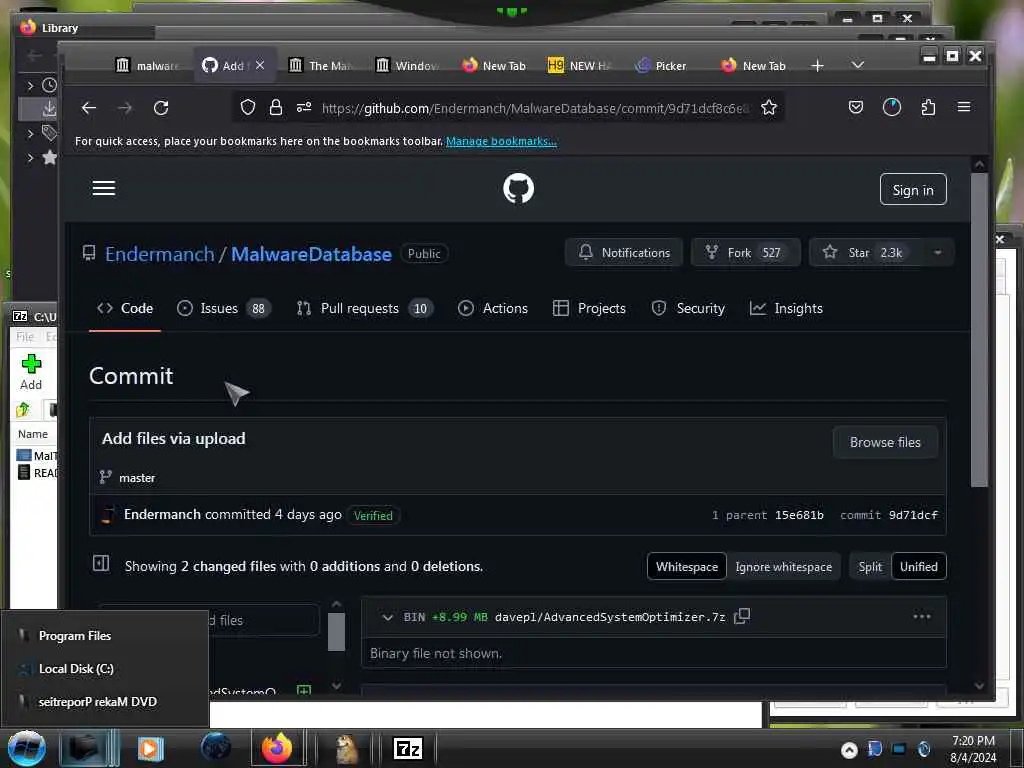Go to GitHub home via Octocat logo
The height and width of the screenshot is (768, 1024).
(519, 188)
